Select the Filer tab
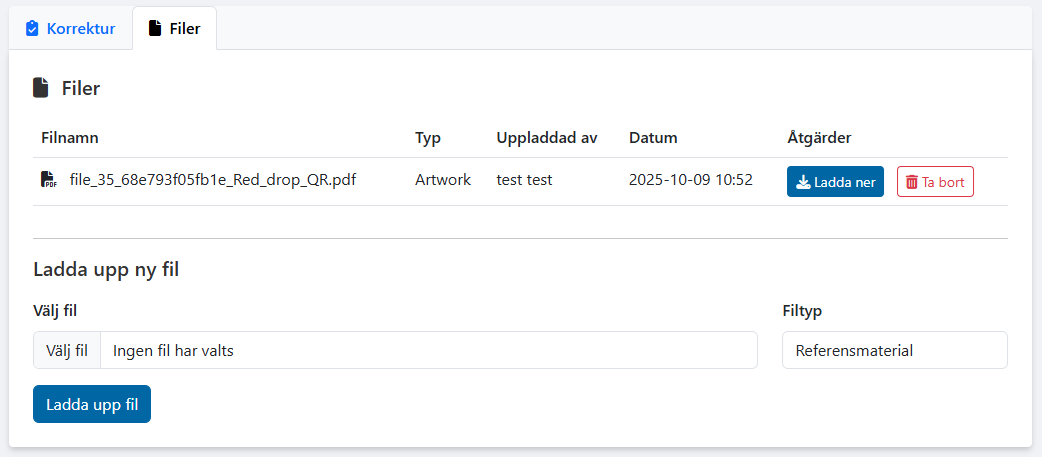1042x457 pixels. [175, 28]
